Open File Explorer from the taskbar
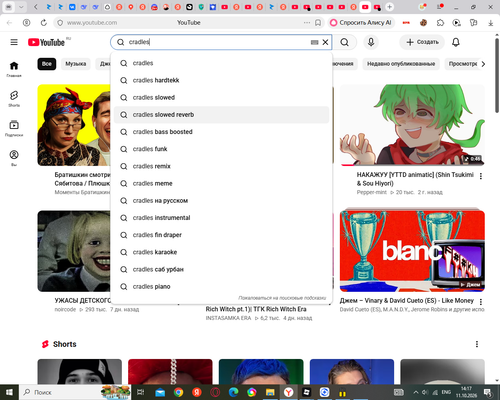Viewport: 500px width, 400px height. coord(270,392)
